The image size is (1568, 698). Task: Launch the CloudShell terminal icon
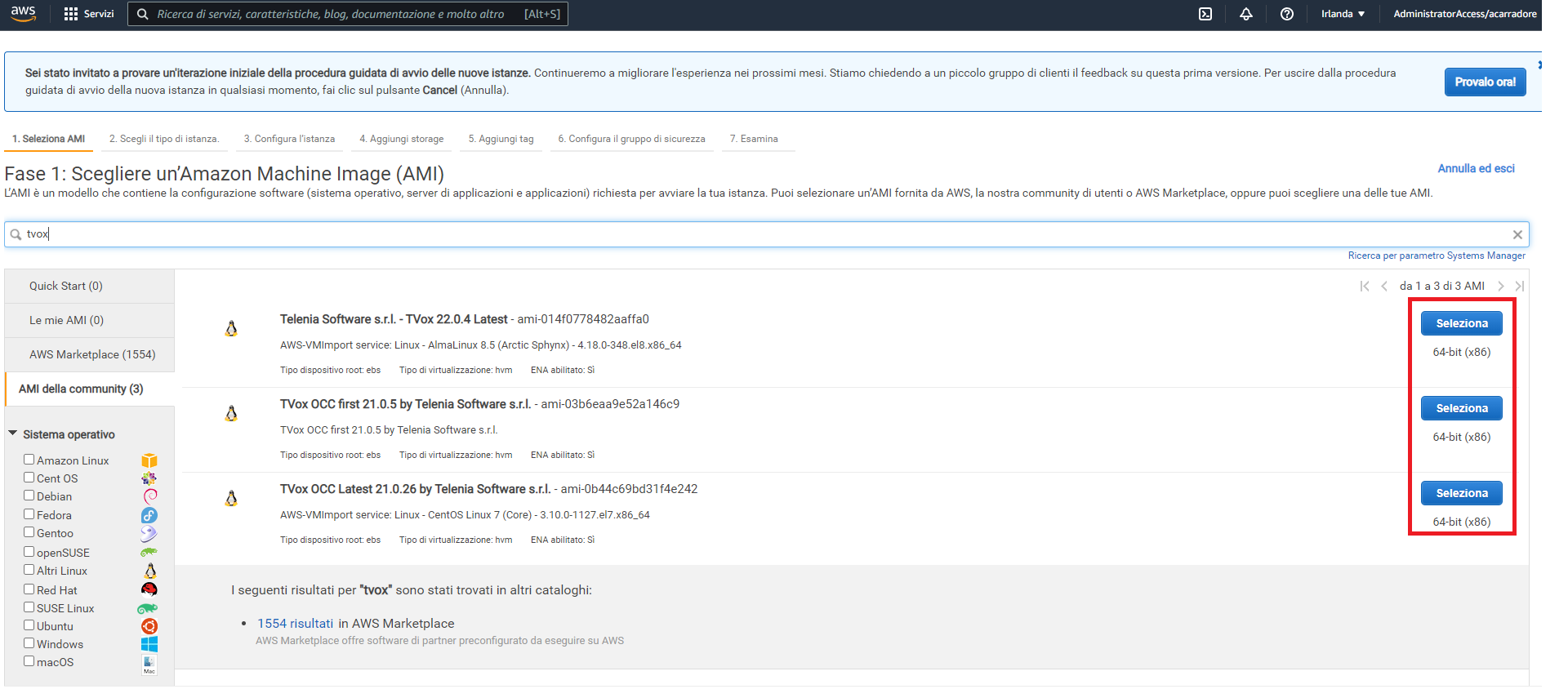(1205, 14)
